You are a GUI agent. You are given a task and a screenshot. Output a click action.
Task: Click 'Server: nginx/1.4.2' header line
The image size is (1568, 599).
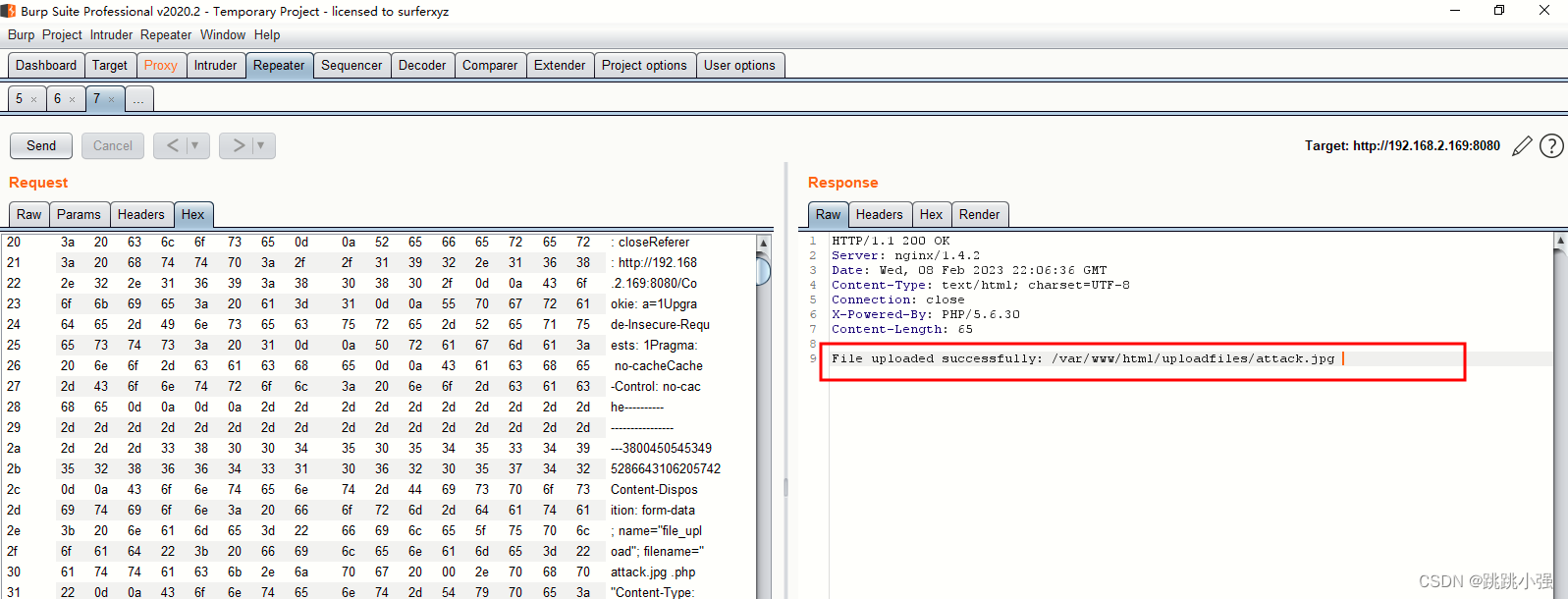point(905,255)
